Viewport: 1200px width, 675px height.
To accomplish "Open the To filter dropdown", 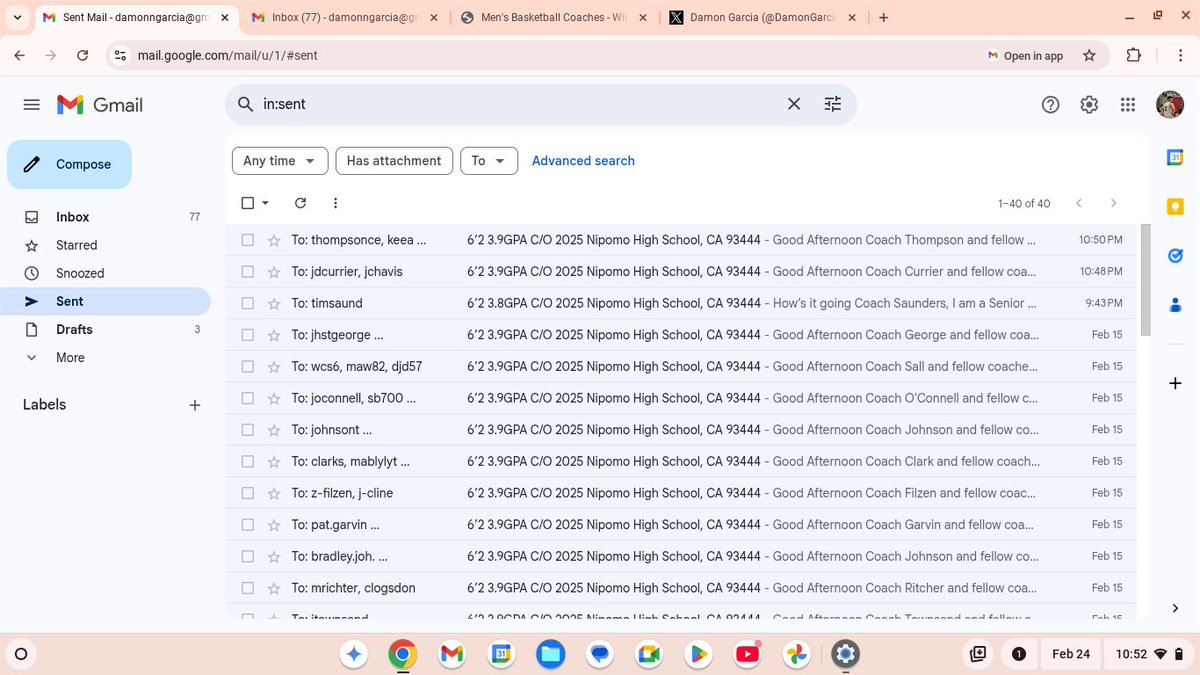I will [x=489, y=161].
